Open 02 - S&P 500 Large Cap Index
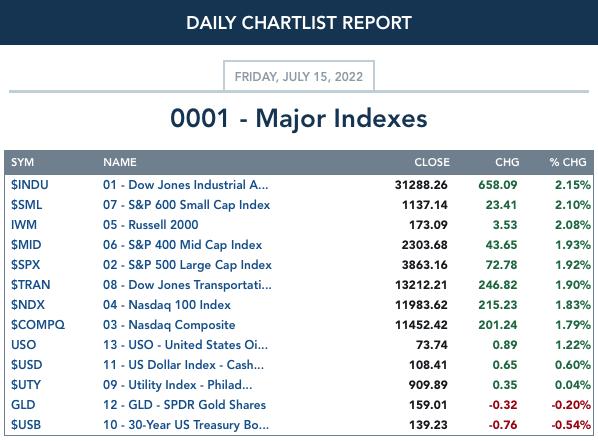Screen dimensions: 598x441 (187, 265)
